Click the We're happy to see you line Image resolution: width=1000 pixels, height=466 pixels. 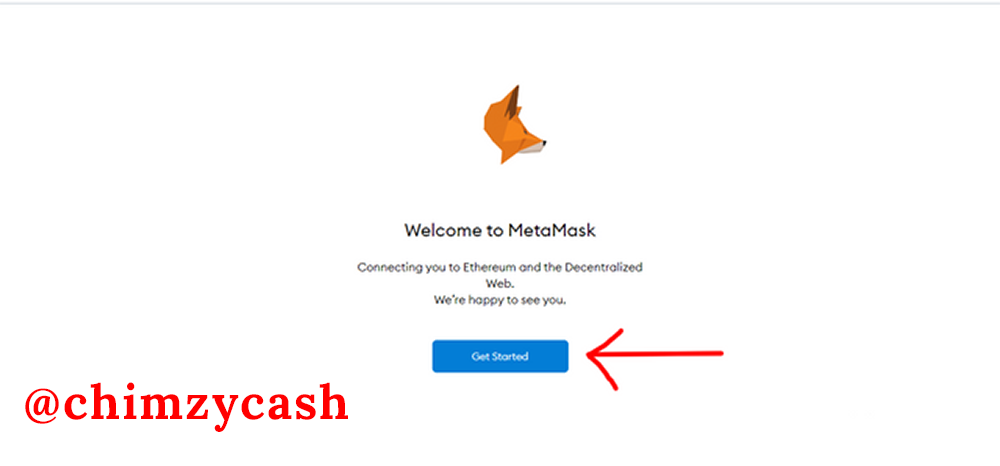tap(500, 300)
